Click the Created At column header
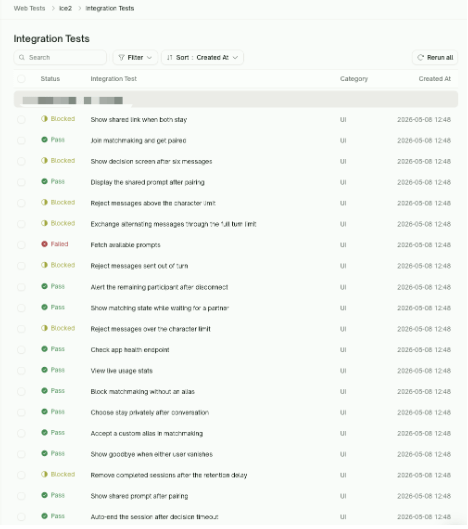This screenshot has width=468, height=529. (x=435, y=79)
